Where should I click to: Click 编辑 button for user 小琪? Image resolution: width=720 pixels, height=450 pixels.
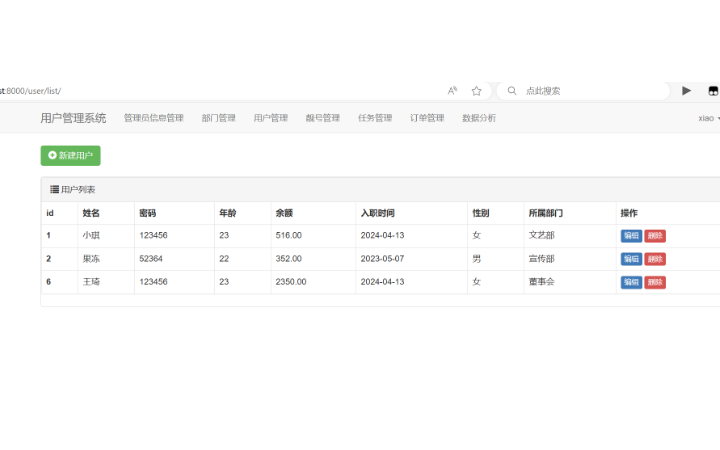(631, 236)
